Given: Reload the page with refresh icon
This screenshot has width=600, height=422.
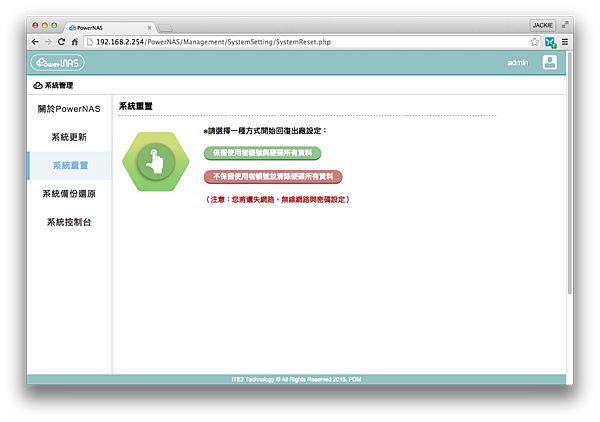Looking at the screenshot, I should point(61,42).
